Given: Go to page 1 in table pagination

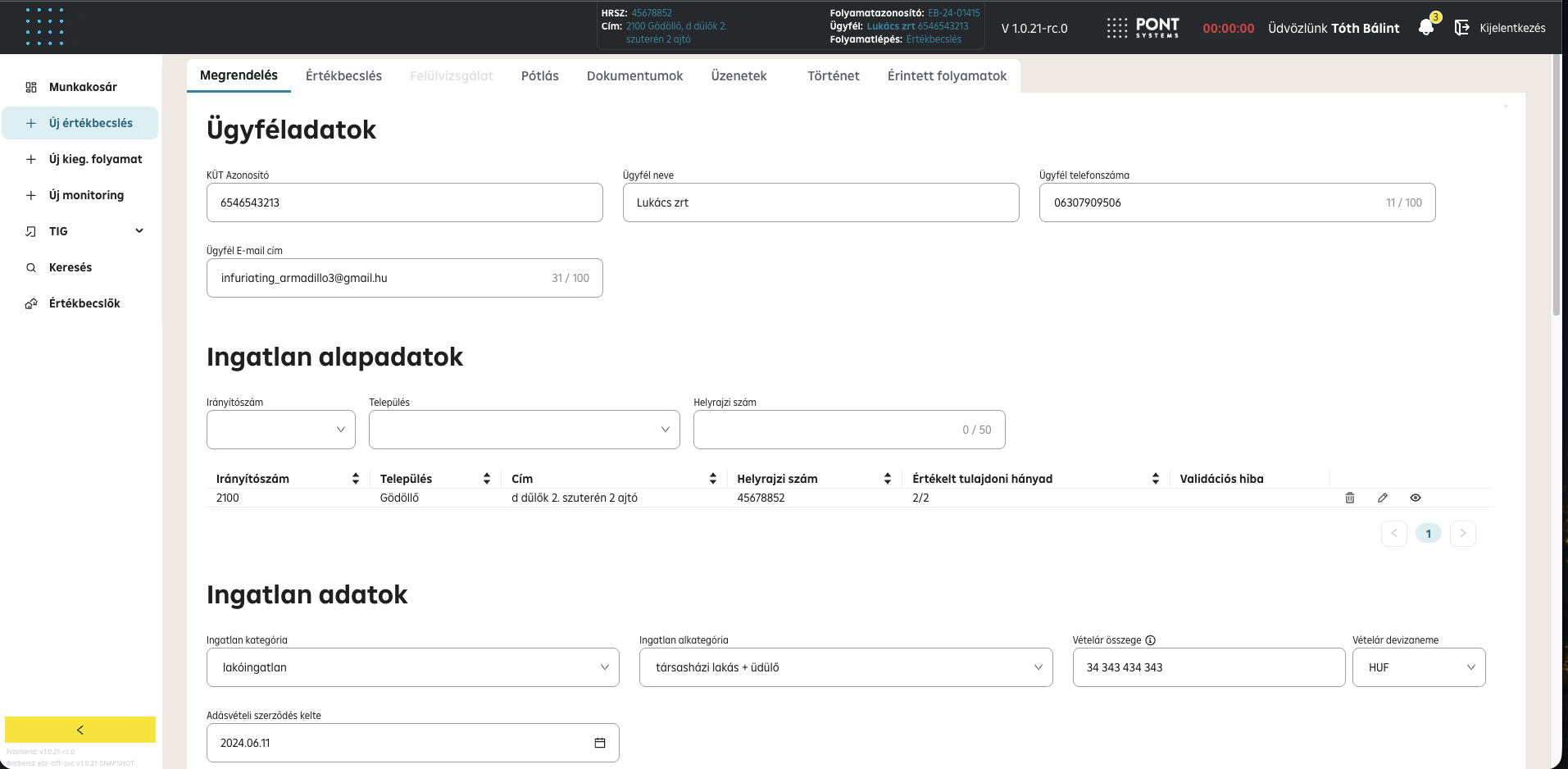Looking at the screenshot, I should (x=1428, y=534).
